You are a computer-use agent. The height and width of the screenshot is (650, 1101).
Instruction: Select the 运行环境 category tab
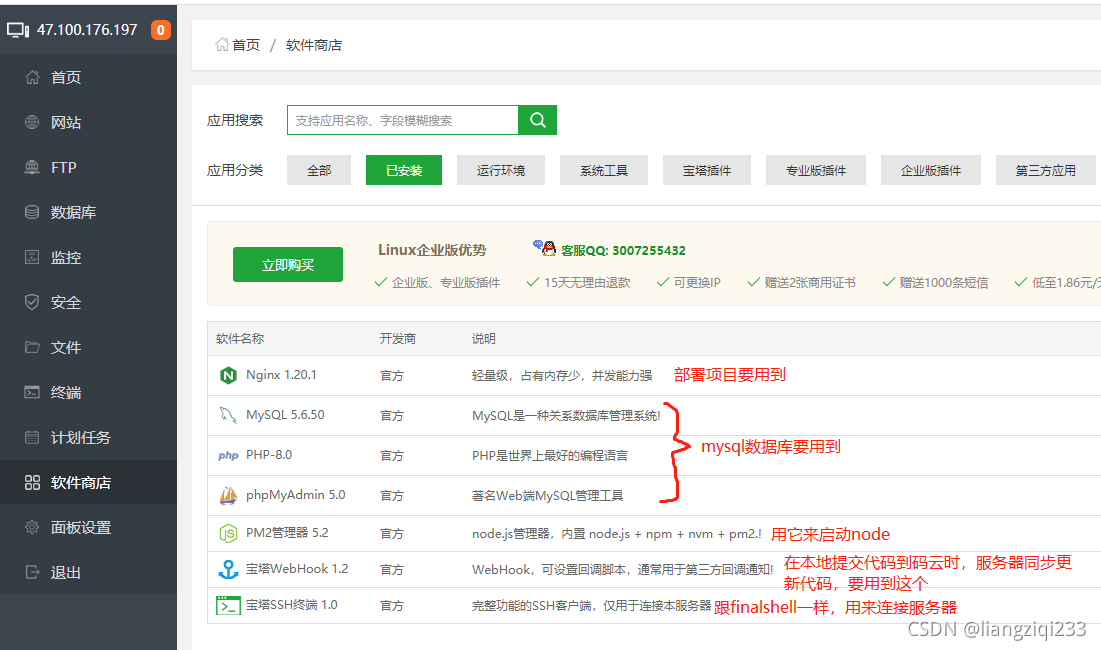pyautogui.click(x=501, y=170)
